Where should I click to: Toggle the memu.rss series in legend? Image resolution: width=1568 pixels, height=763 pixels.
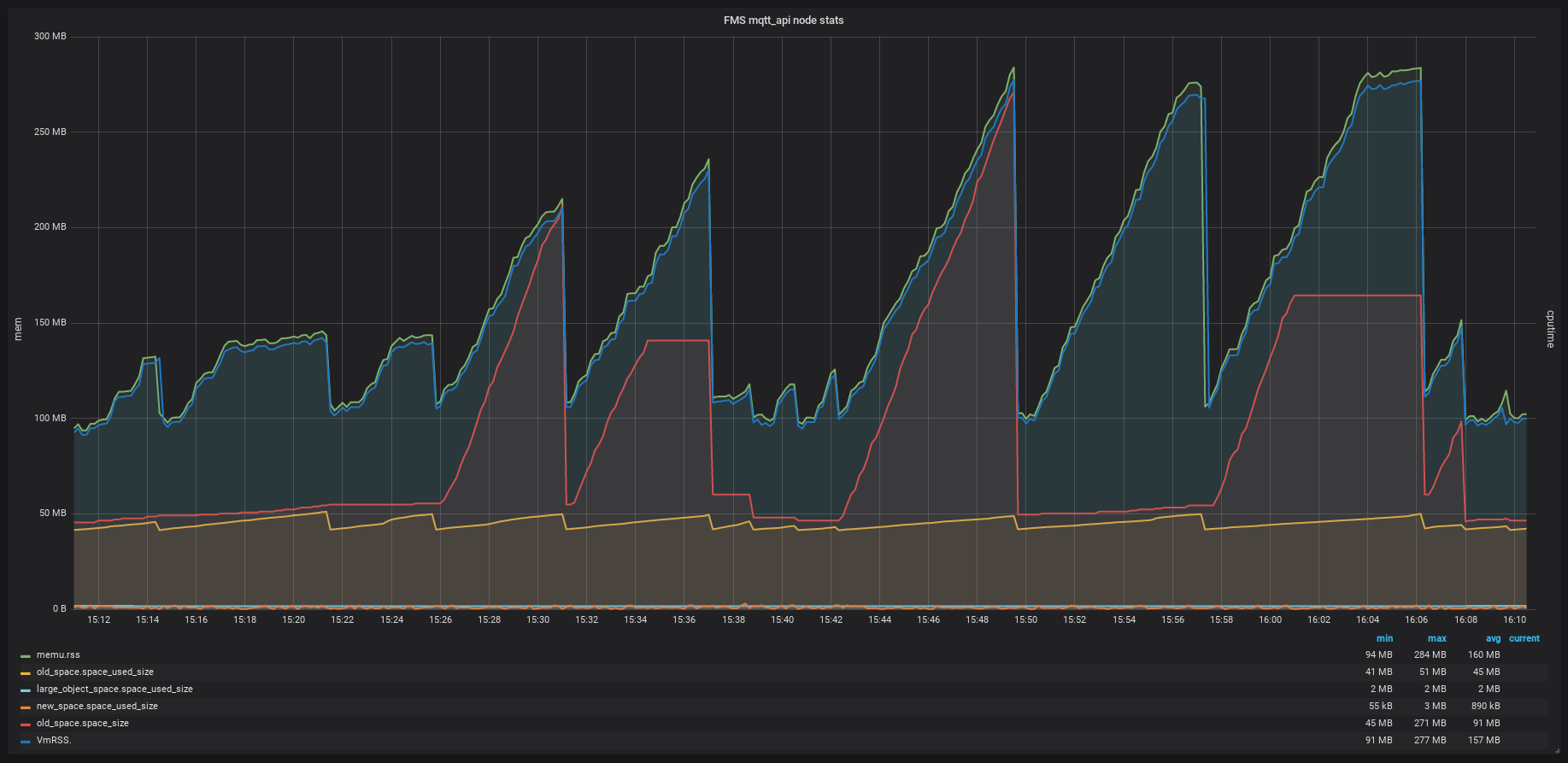pyautogui.click(x=58, y=655)
